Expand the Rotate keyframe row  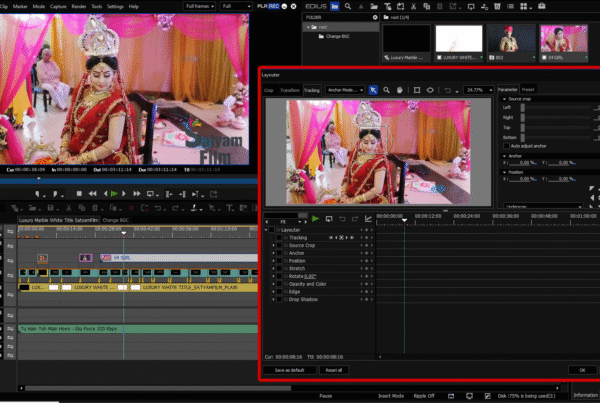[x=273, y=276]
